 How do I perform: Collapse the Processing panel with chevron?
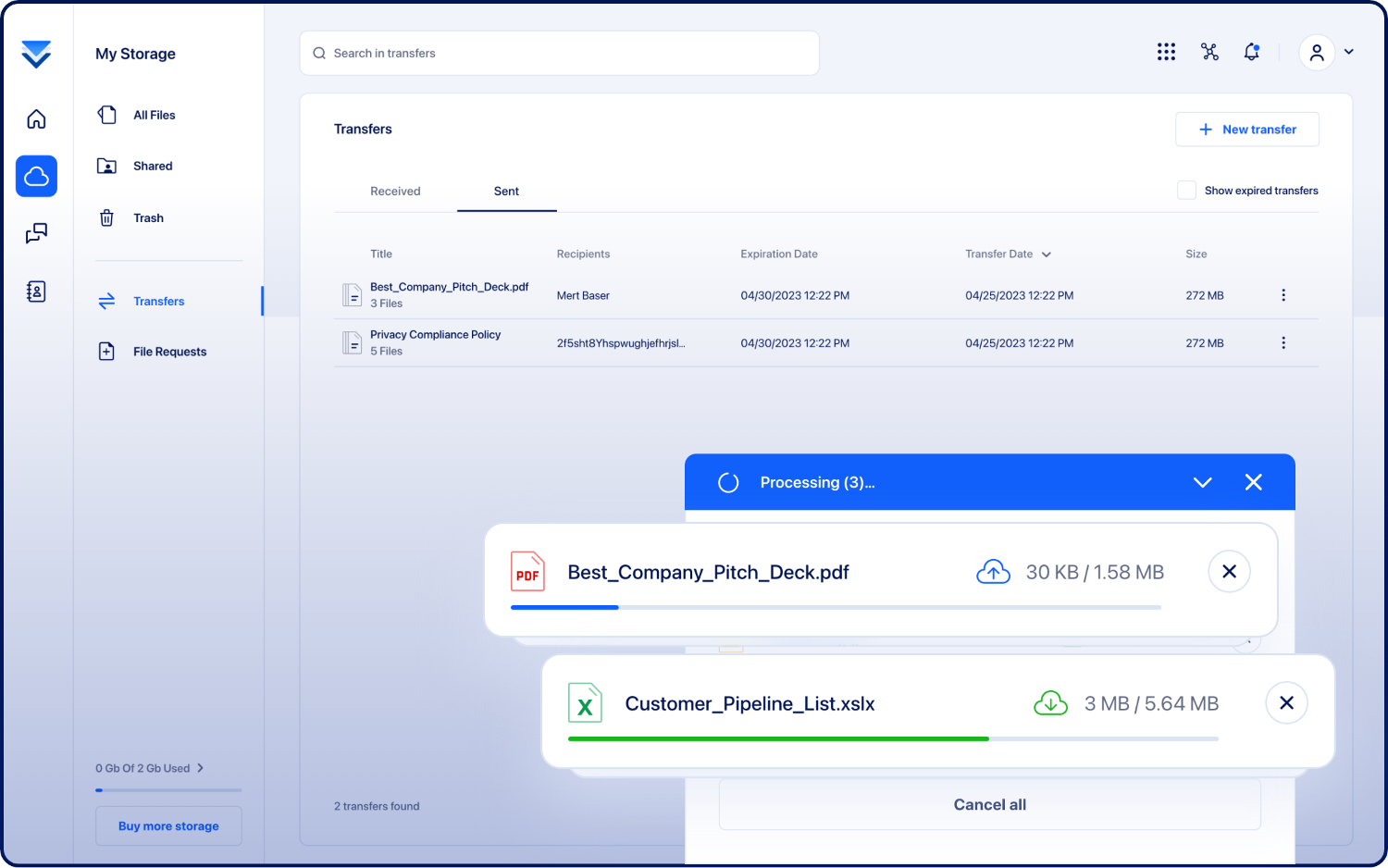[x=1202, y=482]
